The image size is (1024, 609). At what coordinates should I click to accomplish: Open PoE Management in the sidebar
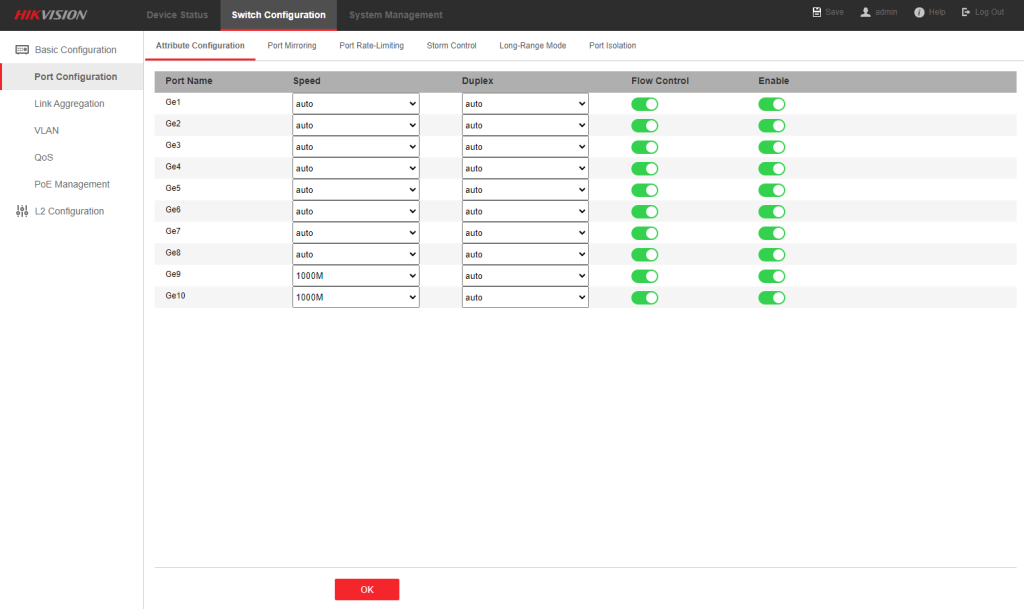click(72, 184)
